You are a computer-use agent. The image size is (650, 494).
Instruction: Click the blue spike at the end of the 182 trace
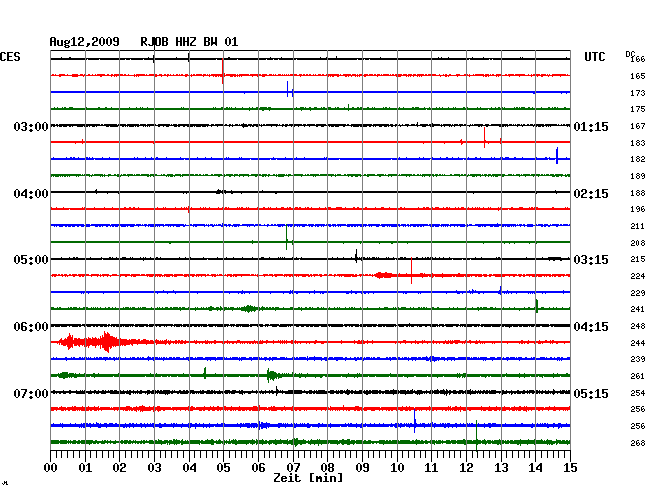point(557,155)
